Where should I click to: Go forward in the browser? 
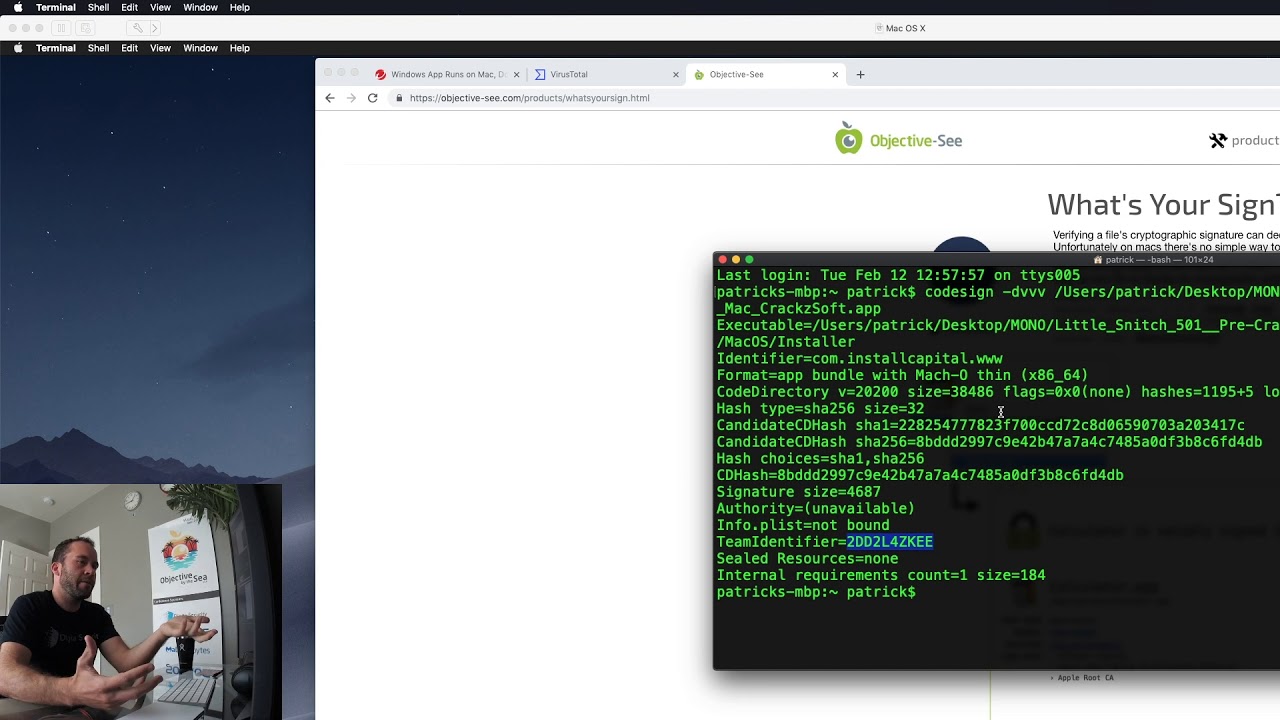(x=351, y=98)
